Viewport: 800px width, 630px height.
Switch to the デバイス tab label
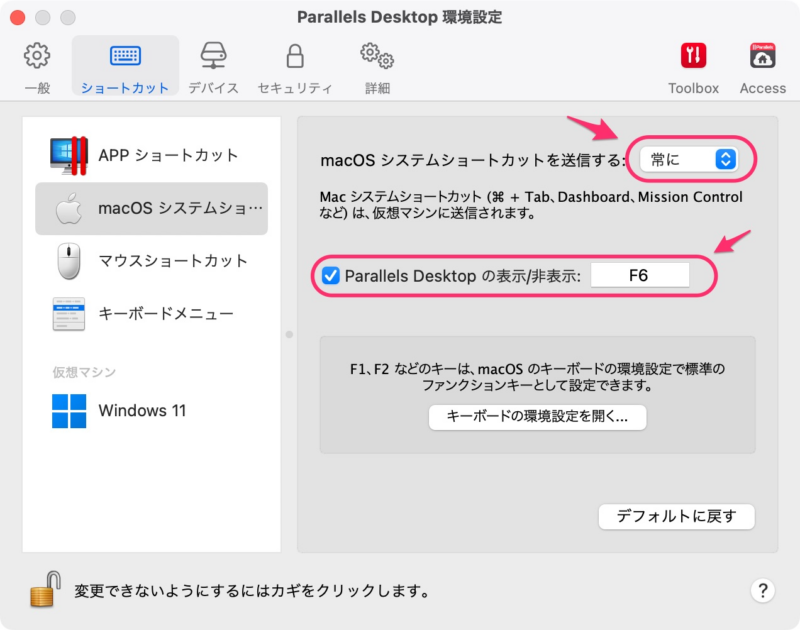(x=213, y=88)
